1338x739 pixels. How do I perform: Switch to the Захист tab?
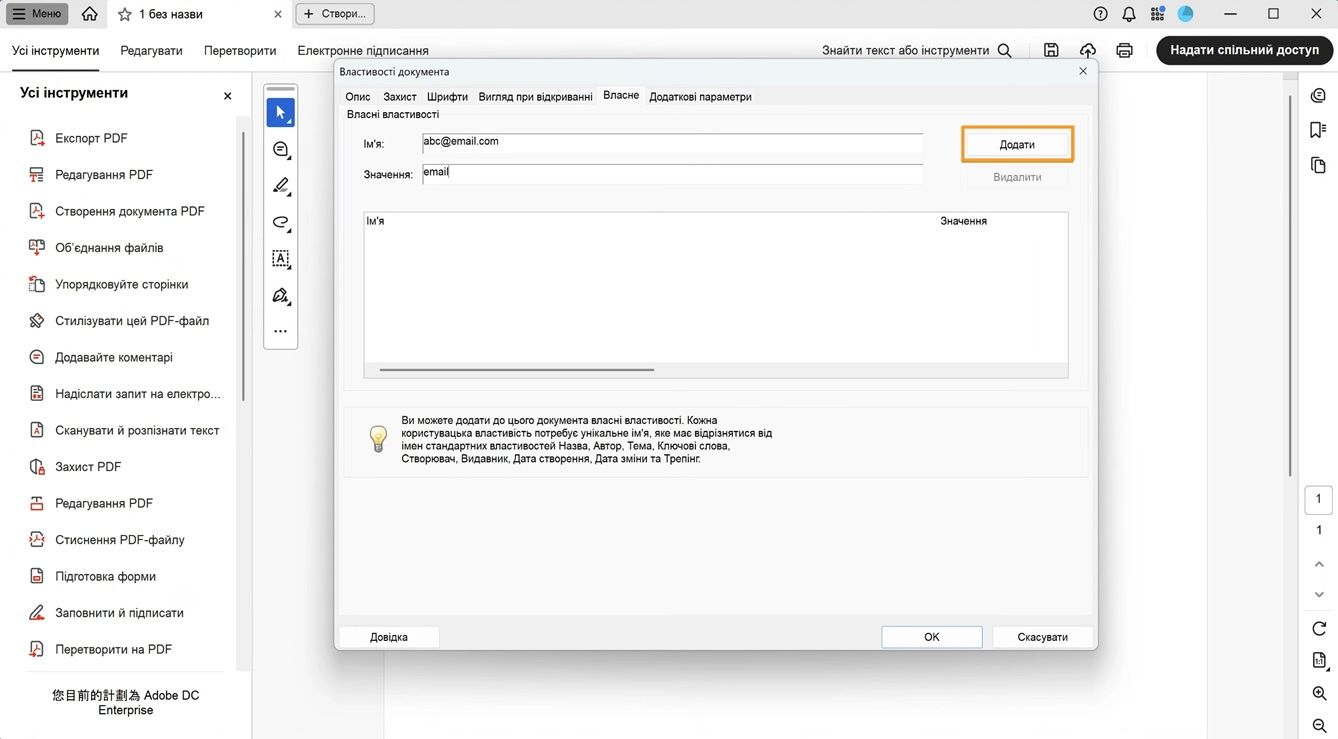(x=400, y=97)
